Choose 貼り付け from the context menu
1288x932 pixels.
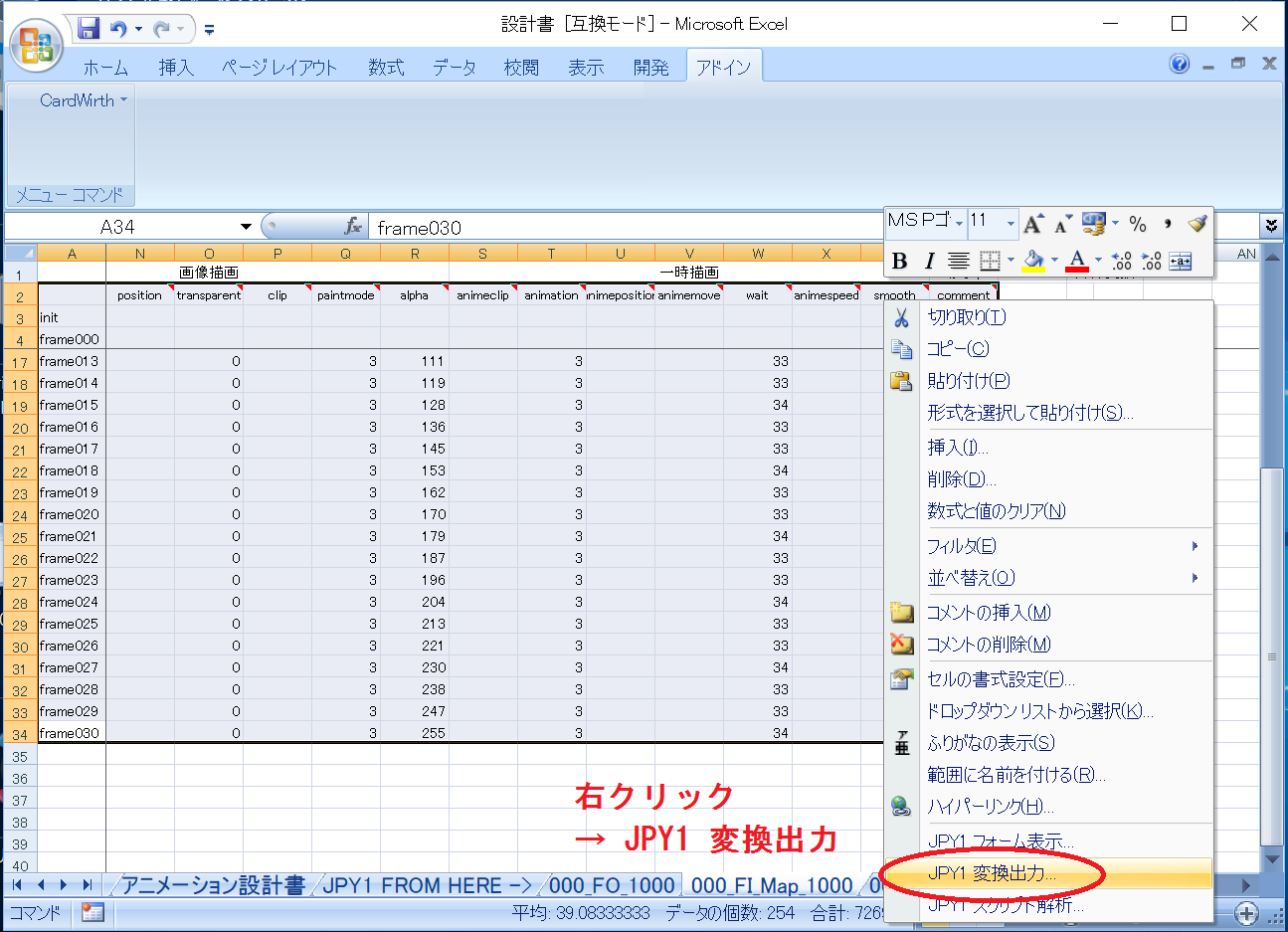(1048, 381)
